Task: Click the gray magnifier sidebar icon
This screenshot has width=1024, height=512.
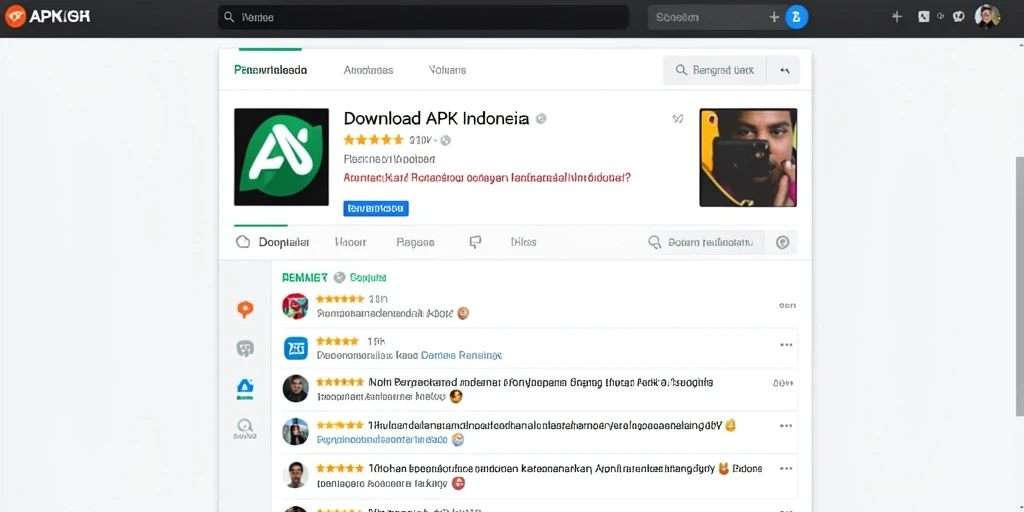Action: click(x=245, y=428)
